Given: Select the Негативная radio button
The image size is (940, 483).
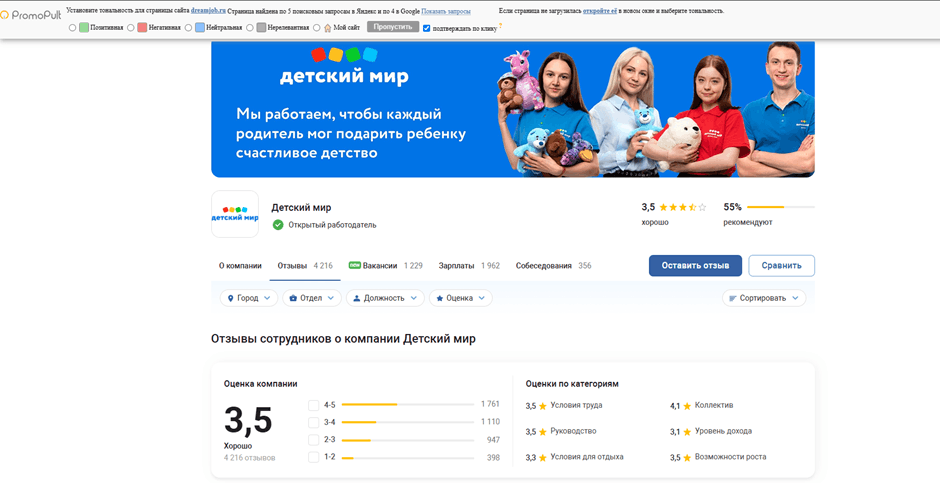Looking at the screenshot, I should coord(131,28).
